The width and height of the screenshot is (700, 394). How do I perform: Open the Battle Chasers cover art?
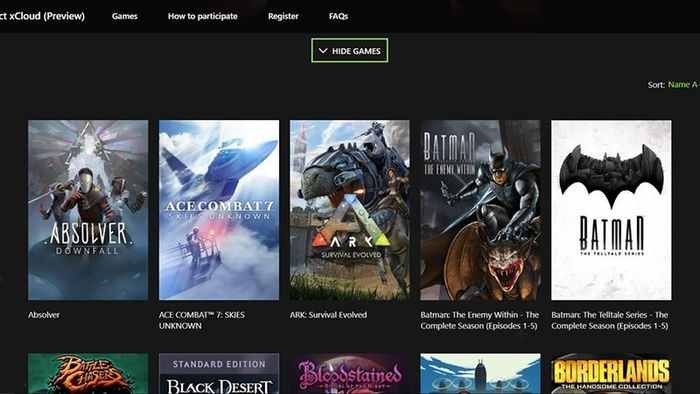(88, 373)
